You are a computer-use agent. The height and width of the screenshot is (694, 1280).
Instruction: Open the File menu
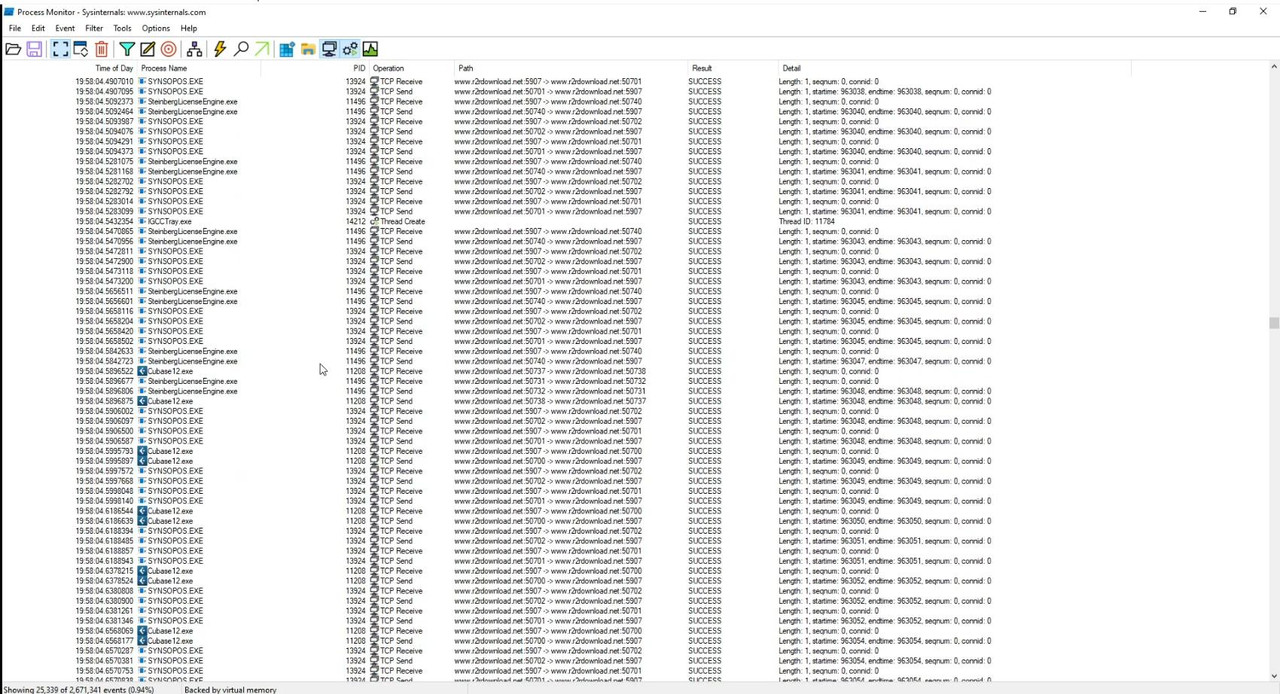[x=15, y=28]
